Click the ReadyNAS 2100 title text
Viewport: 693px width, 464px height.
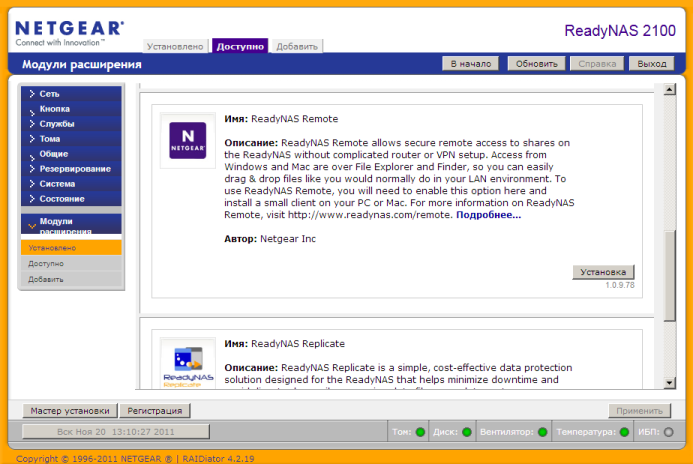620,30
